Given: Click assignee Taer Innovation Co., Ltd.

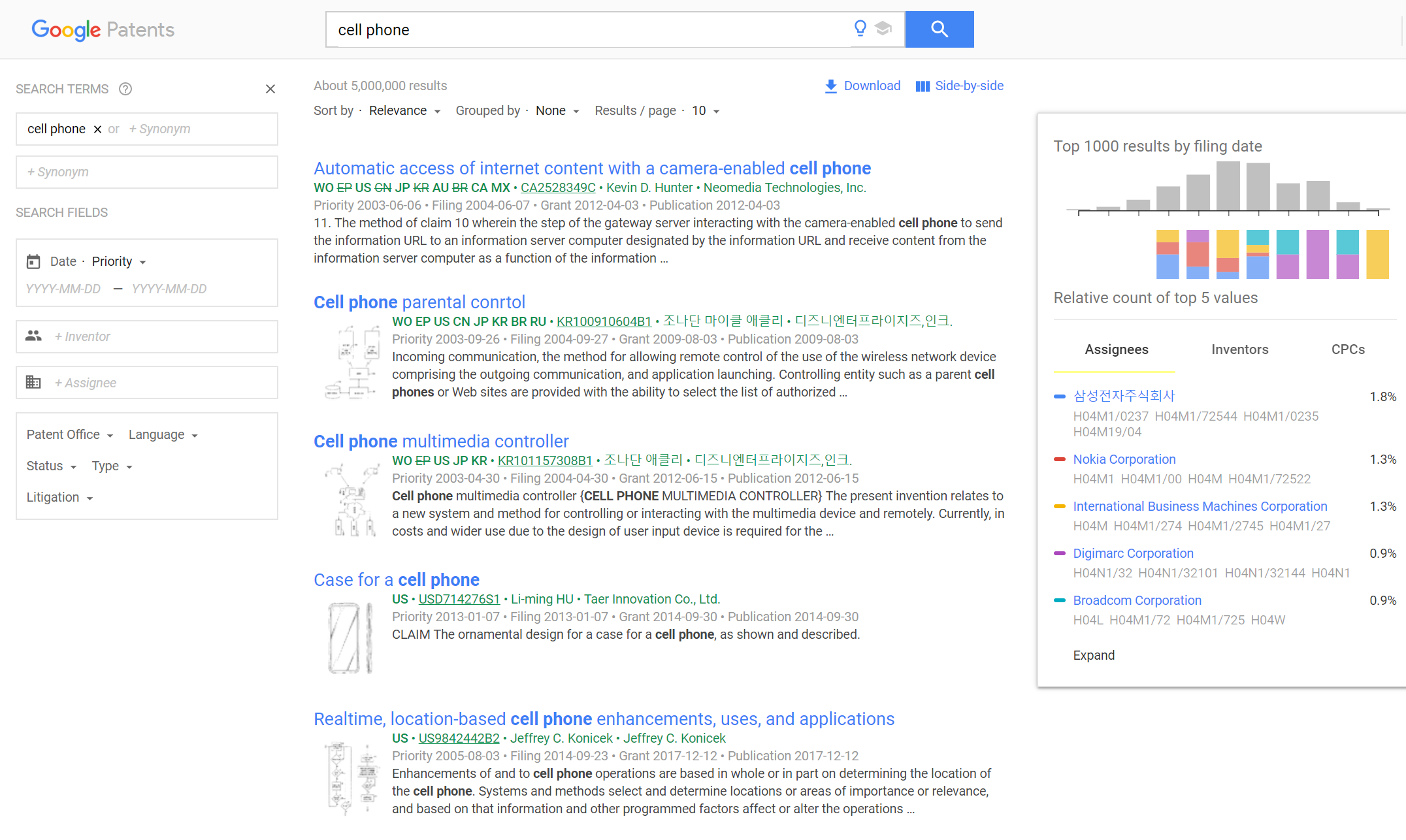Looking at the screenshot, I should coord(652,600).
